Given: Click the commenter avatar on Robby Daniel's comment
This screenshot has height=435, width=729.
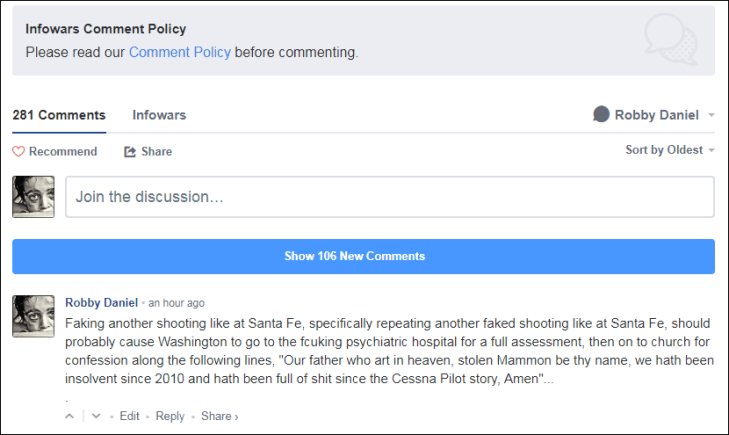Looking at the screenshot, I should [x=33, y=316].
